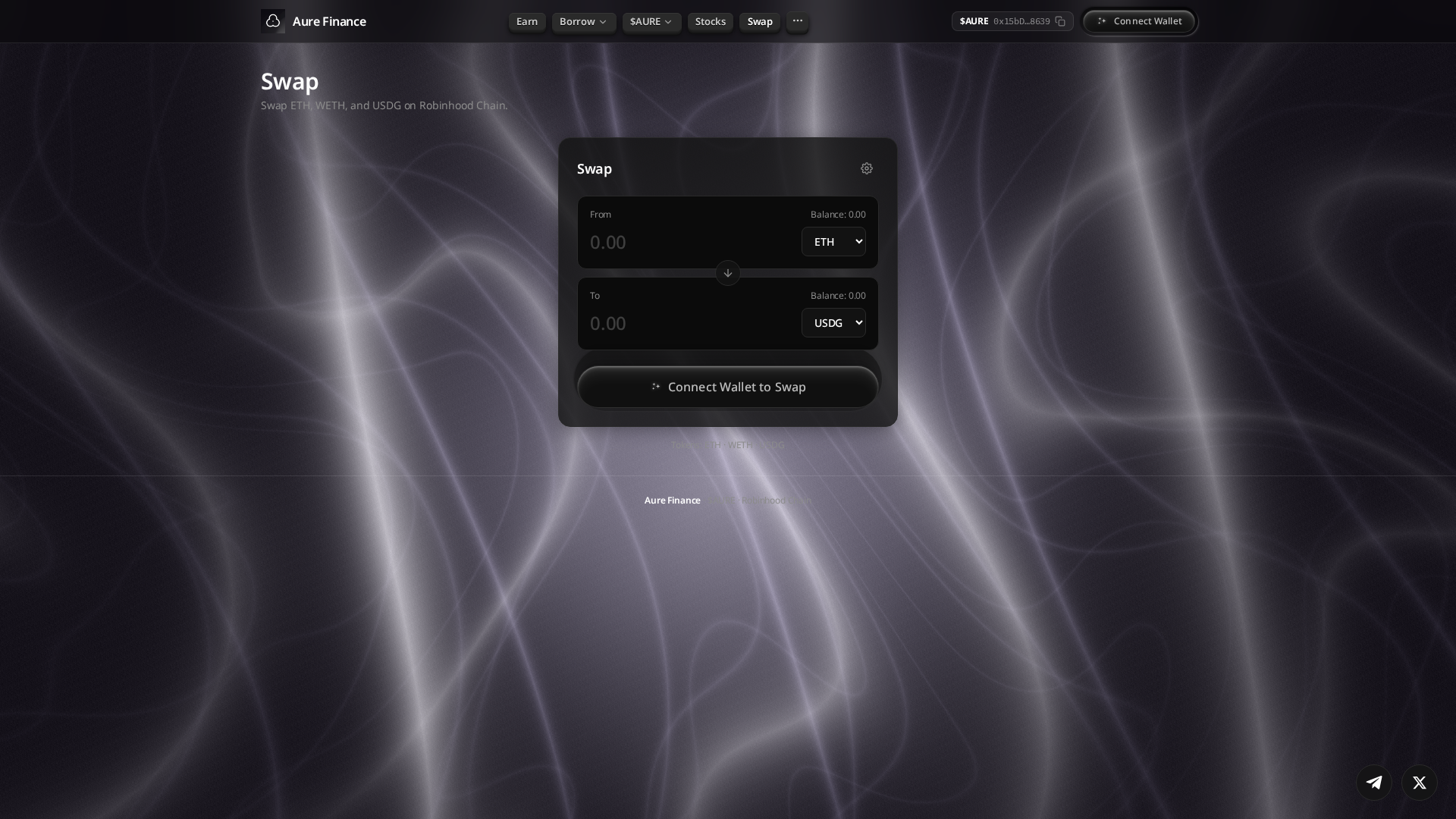This screenshot has height=819, width=1456.
Task: Open swap settings gear icon
Action: click(x=867, y=168)
